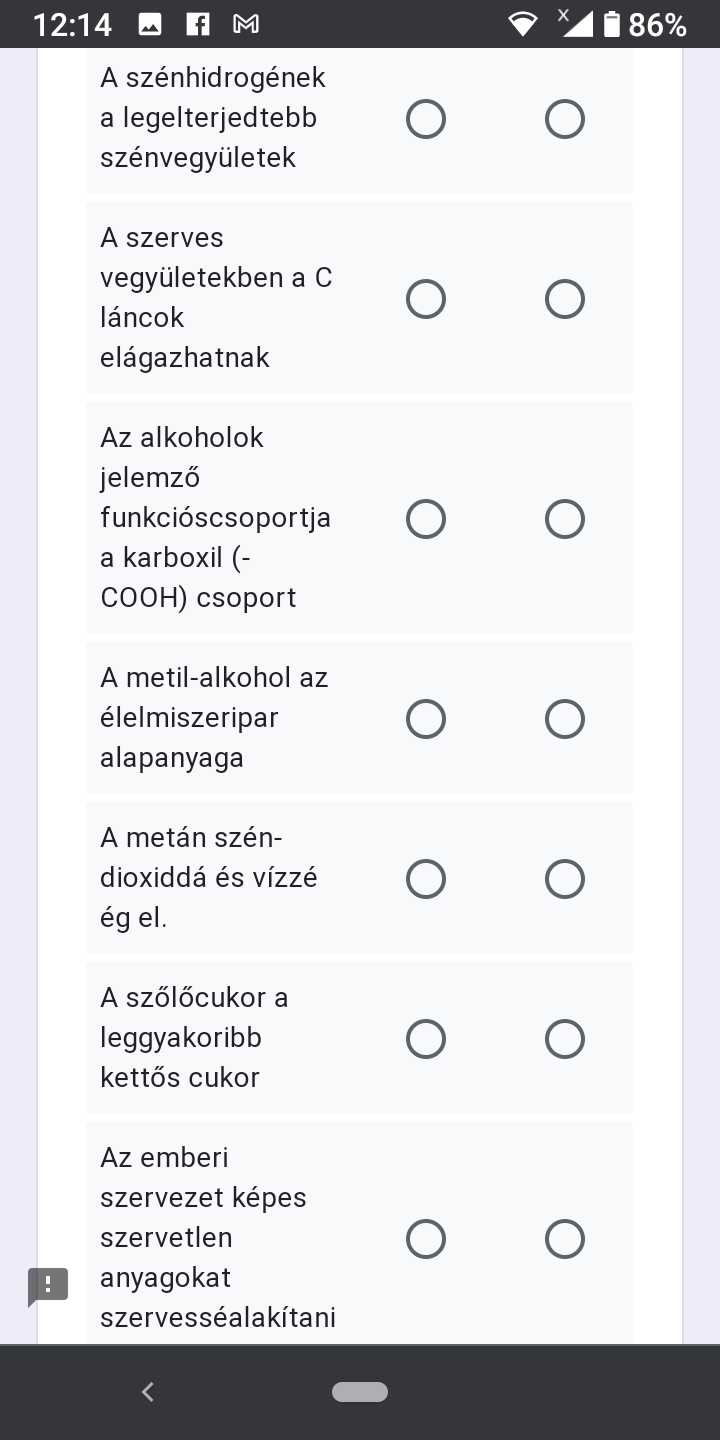Tap the Android back arrow

tap(148, 1391)
